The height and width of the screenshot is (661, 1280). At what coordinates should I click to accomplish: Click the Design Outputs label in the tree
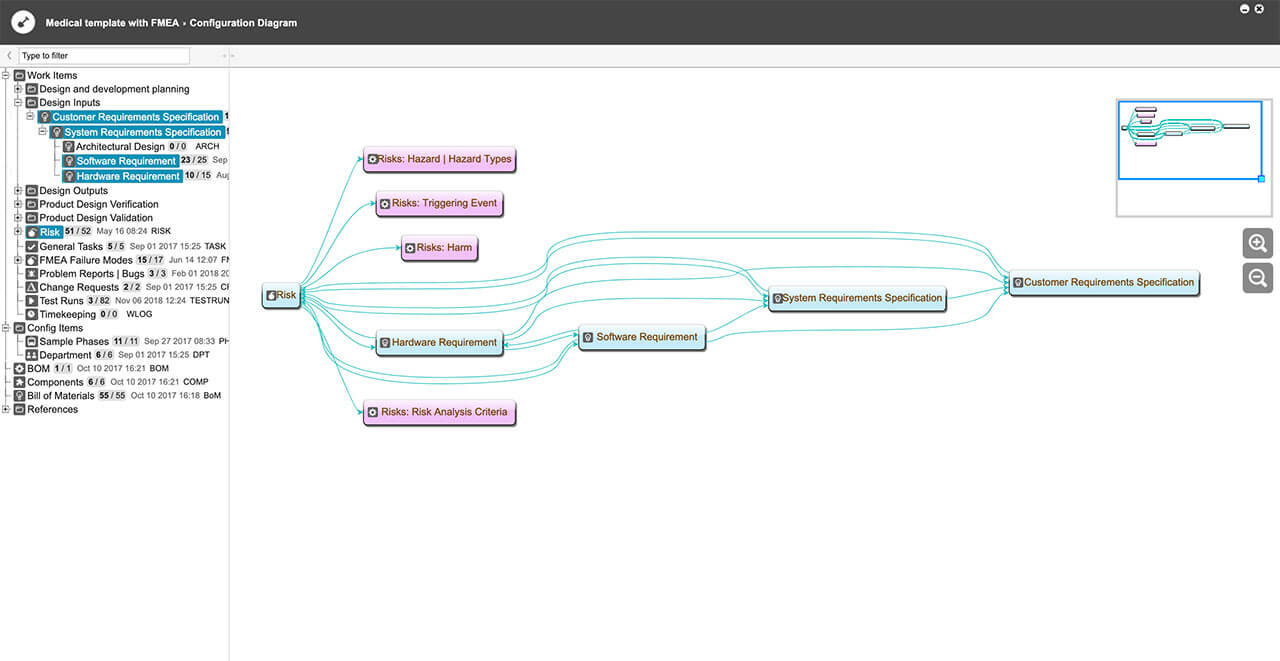coord(74,190)
